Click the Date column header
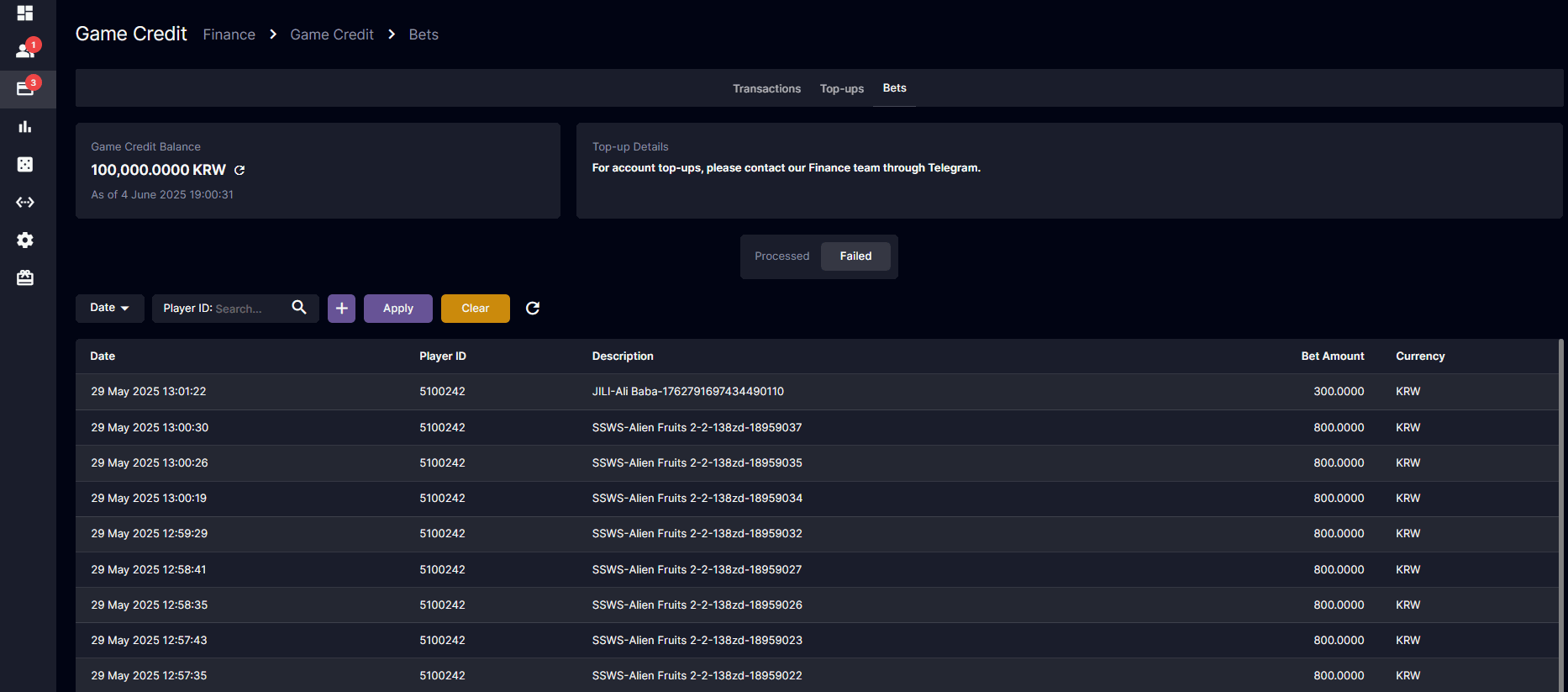Image resolution: width=1568 pixels, height=692 pixels. (x=103, y=357)
